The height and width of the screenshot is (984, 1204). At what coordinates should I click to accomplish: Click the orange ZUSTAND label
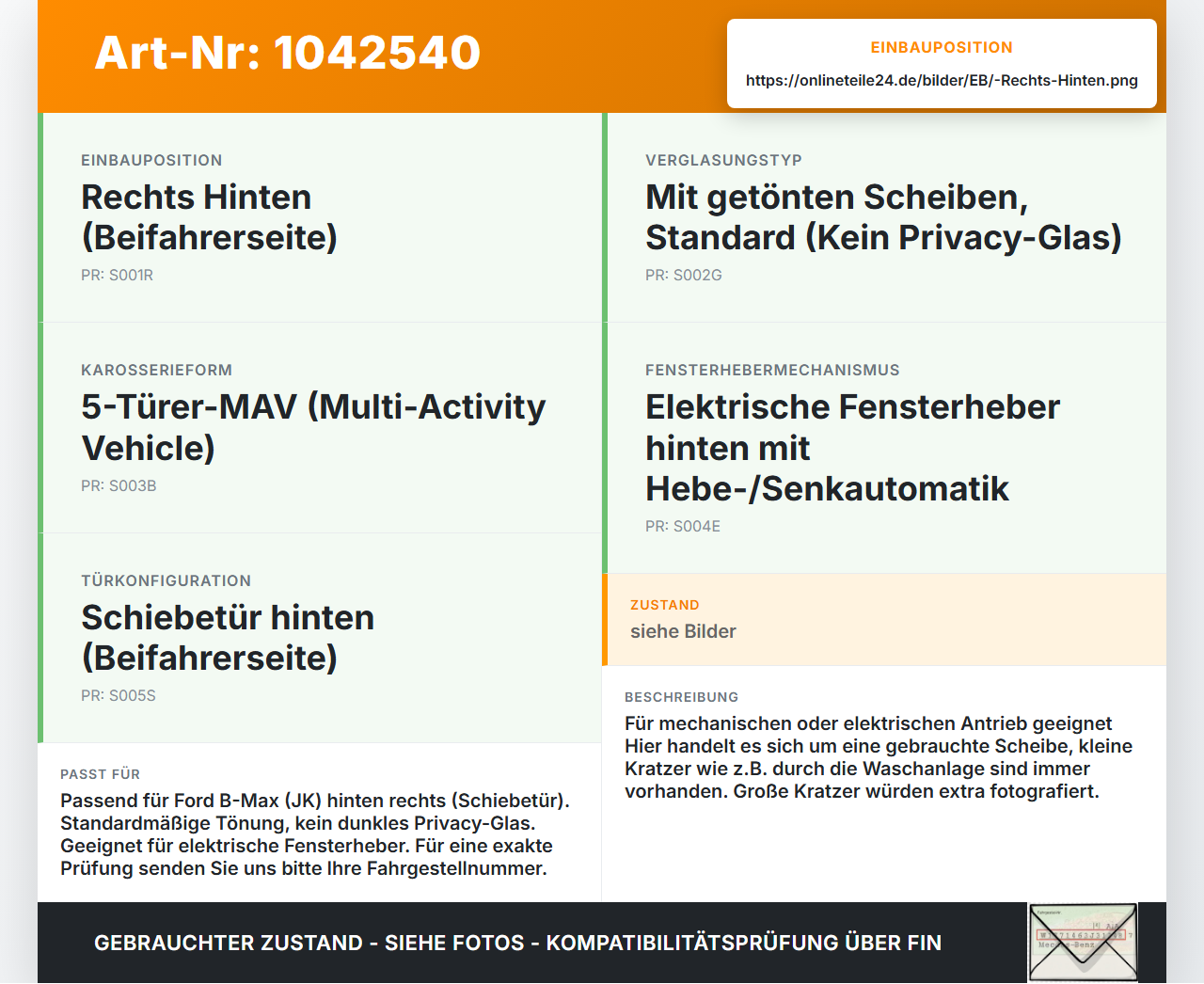[665, 605]
